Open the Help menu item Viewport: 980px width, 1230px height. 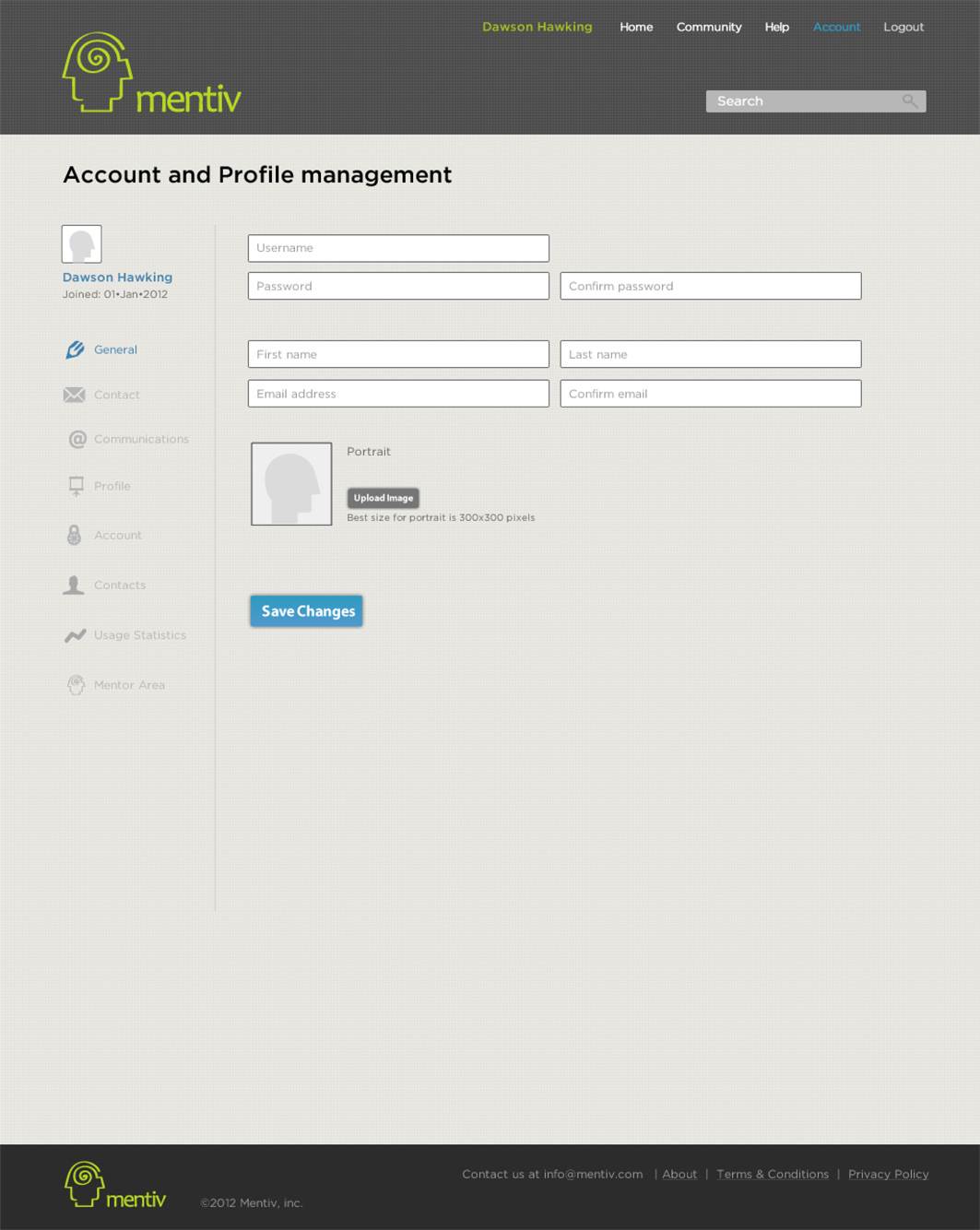pyautogui.click(x=777, y=27)
